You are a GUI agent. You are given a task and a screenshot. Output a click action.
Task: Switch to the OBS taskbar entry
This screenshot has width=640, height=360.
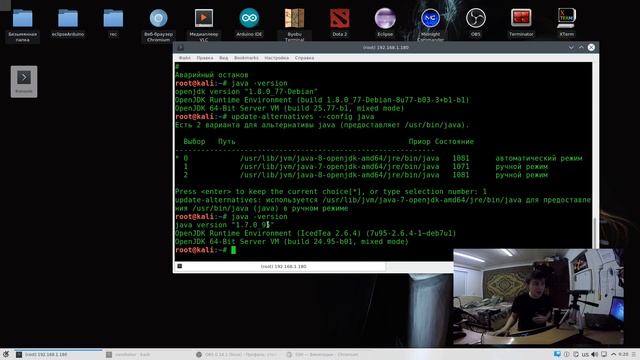pos(239,354)
